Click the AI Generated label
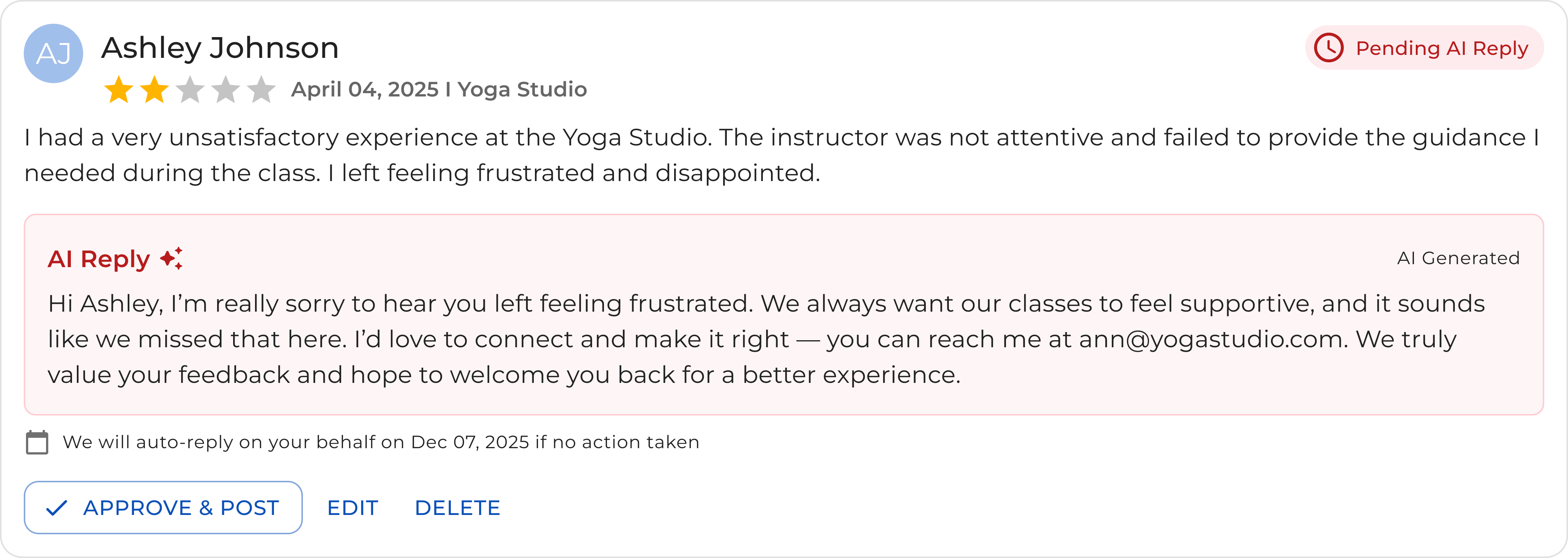Screen dimensions: 1568x558 pyautogui.click(x=1458, y=258)
